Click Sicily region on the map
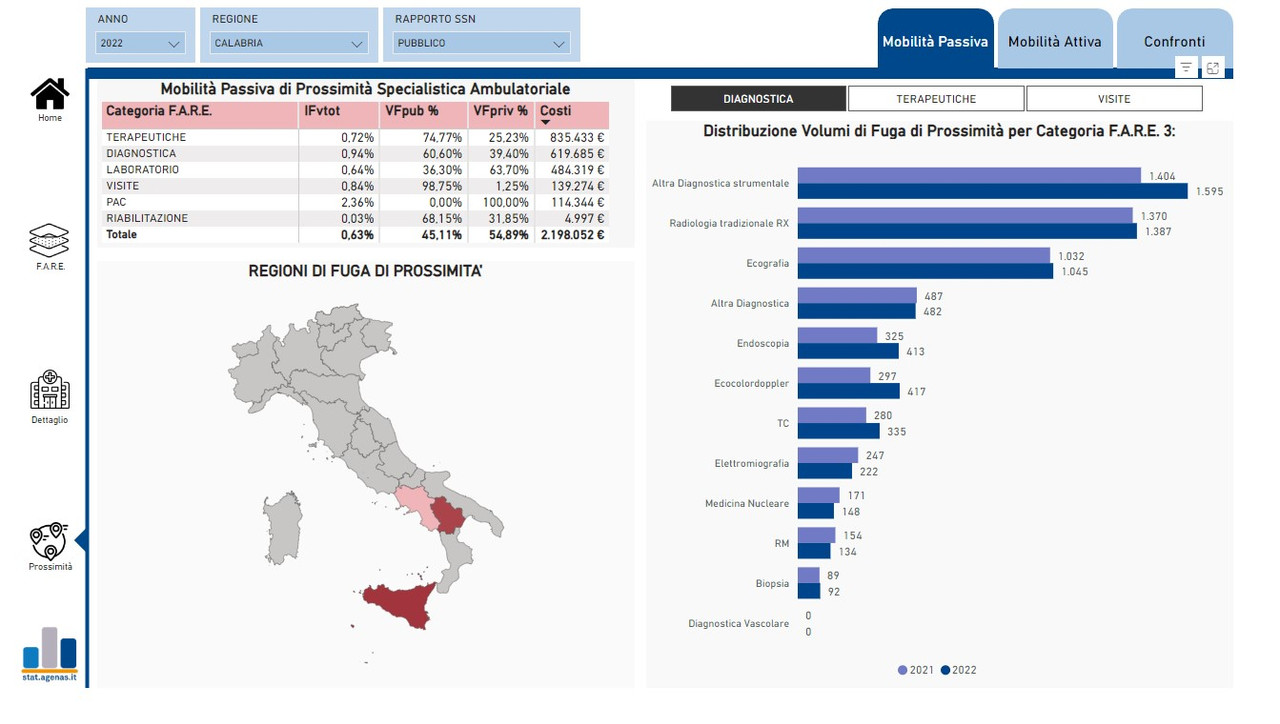 (401, 605)
